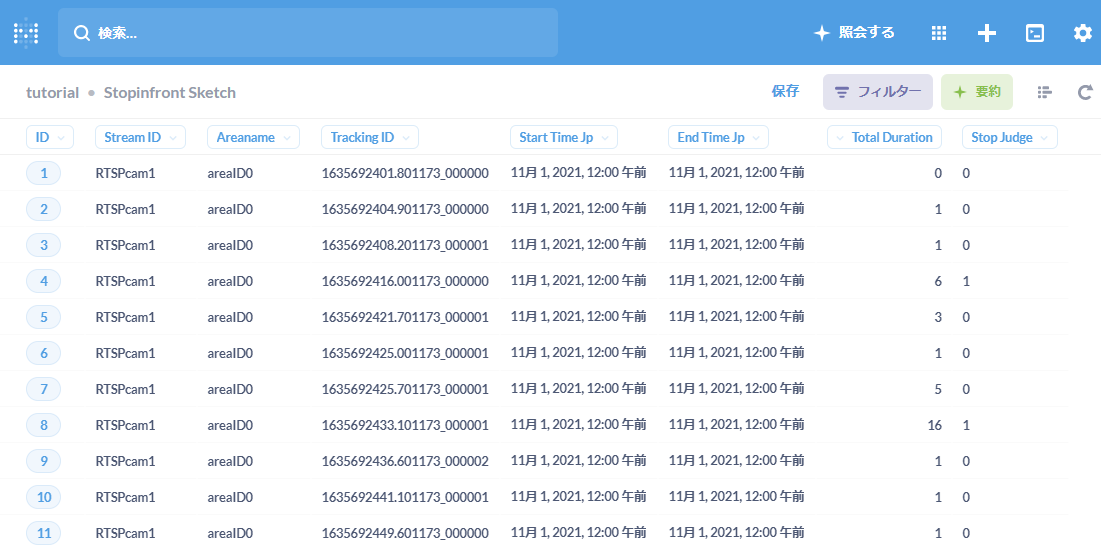Screen dimensions: 1101x545
Task: Click the 要約 summarize button
Action: point(976,92)
